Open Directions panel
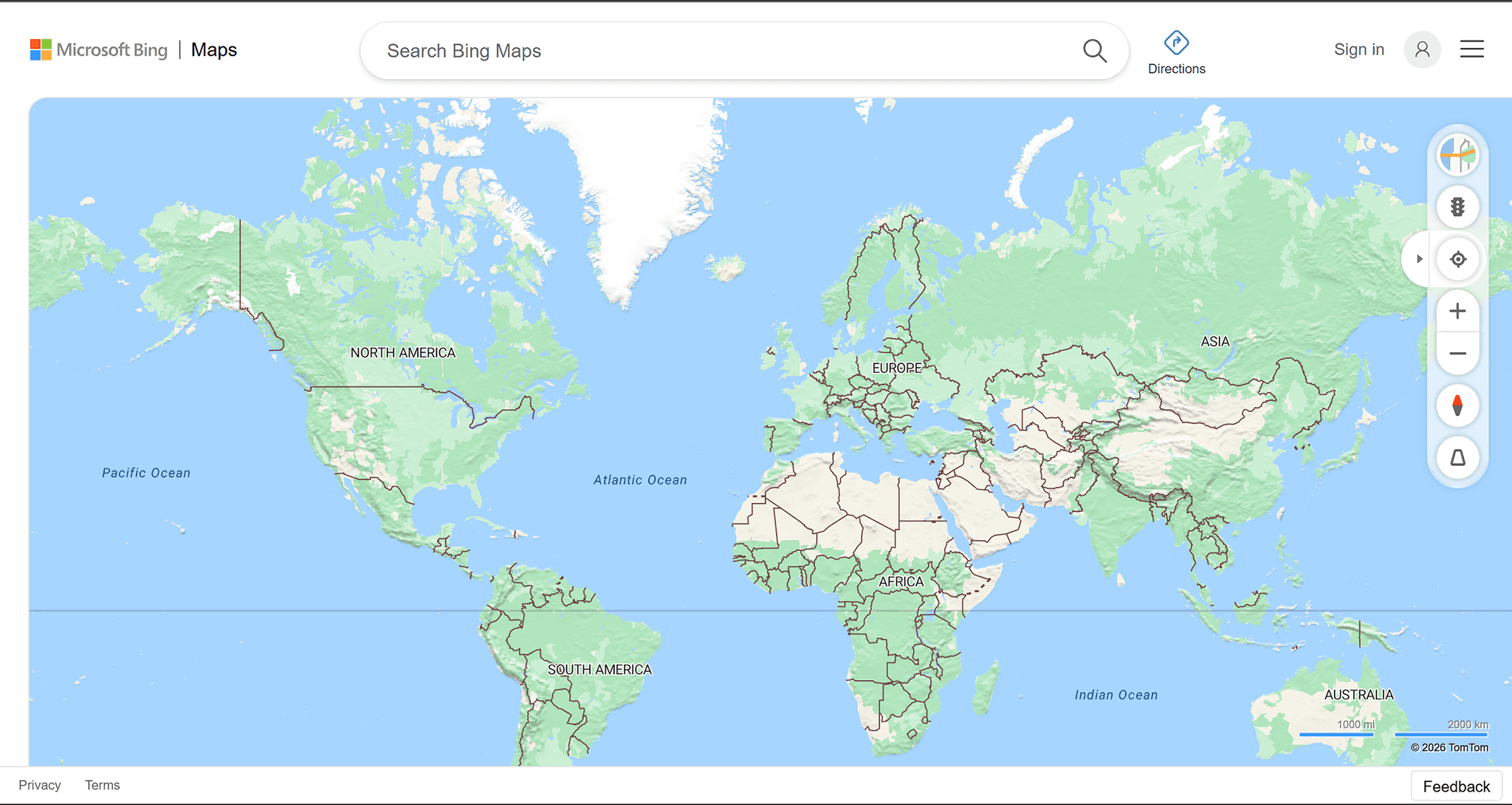This screenshot has width=1512, height=805. click(x=1176, y=52)
